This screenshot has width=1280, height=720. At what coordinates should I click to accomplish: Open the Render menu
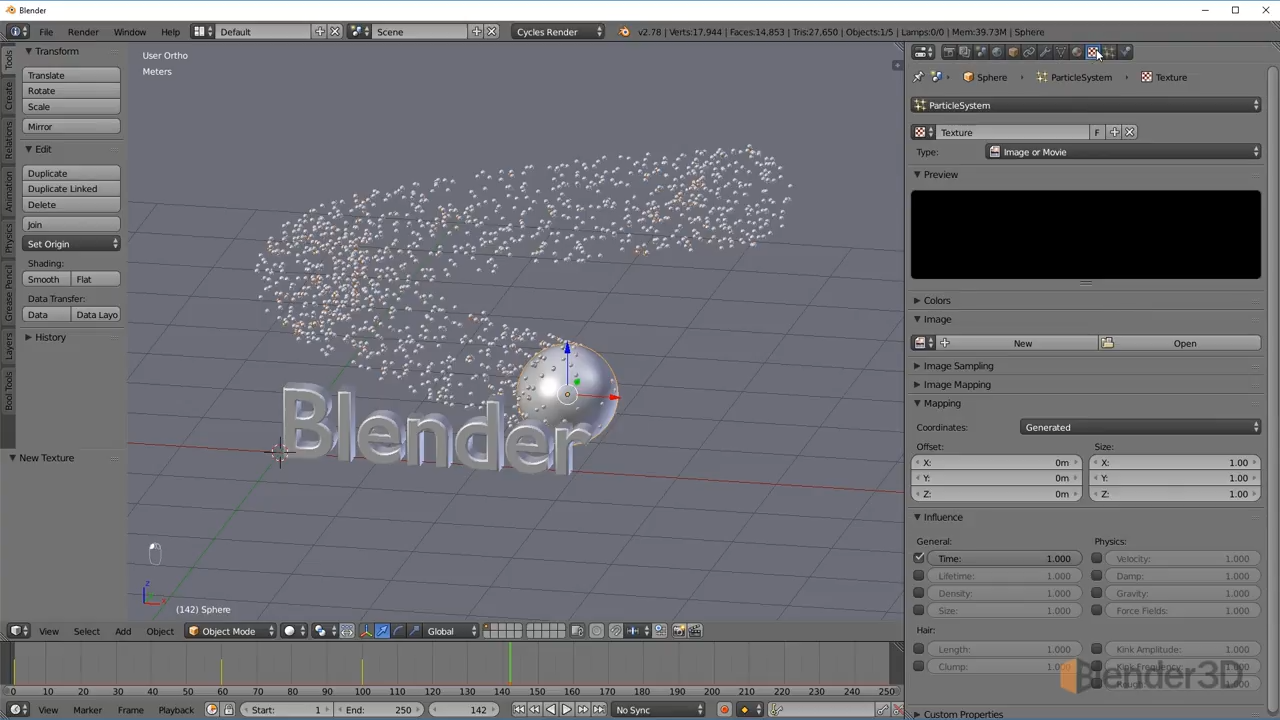pyautogui.click(x=83, y=32)
